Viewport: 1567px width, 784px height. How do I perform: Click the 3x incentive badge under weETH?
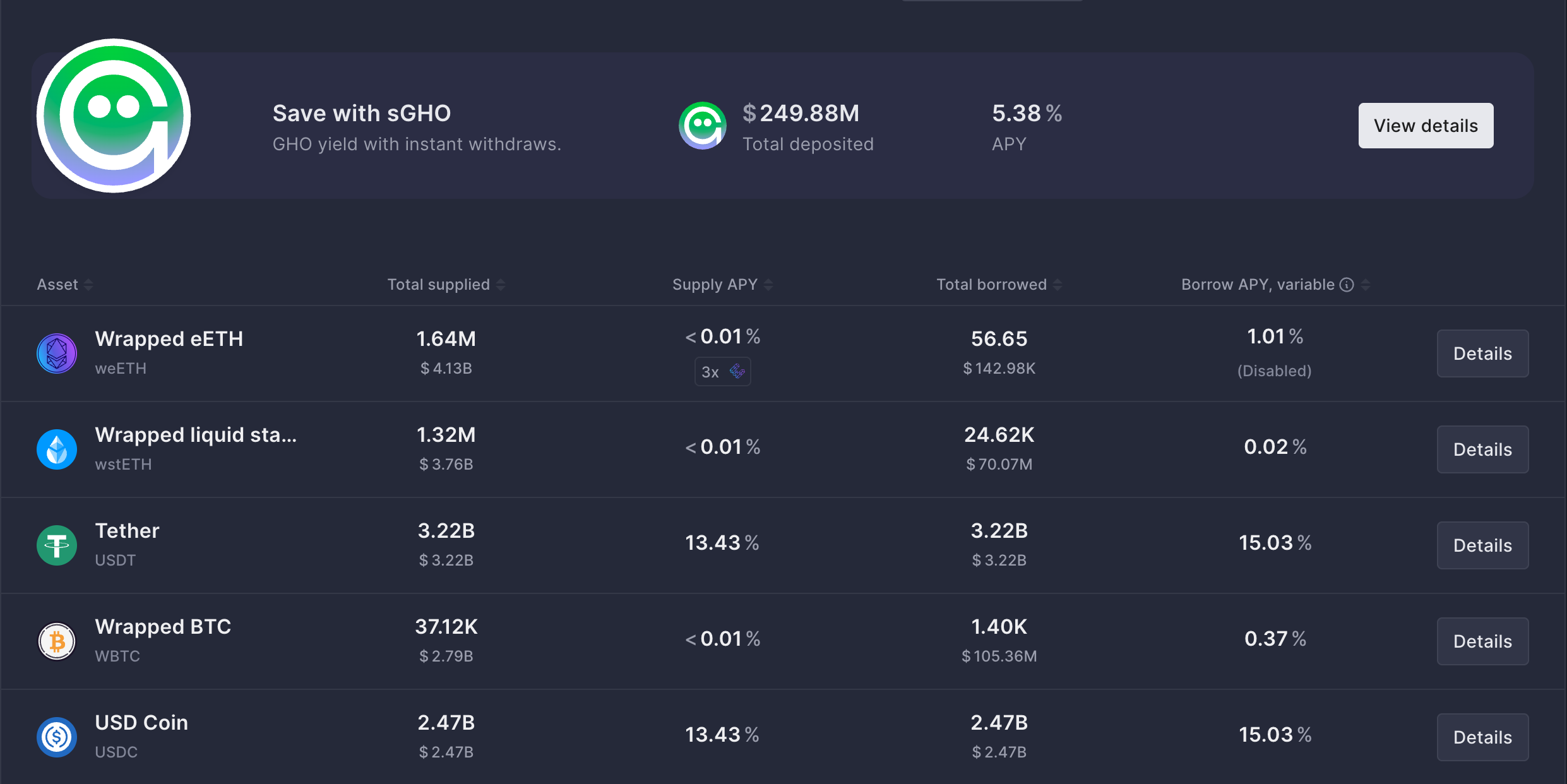722,372
